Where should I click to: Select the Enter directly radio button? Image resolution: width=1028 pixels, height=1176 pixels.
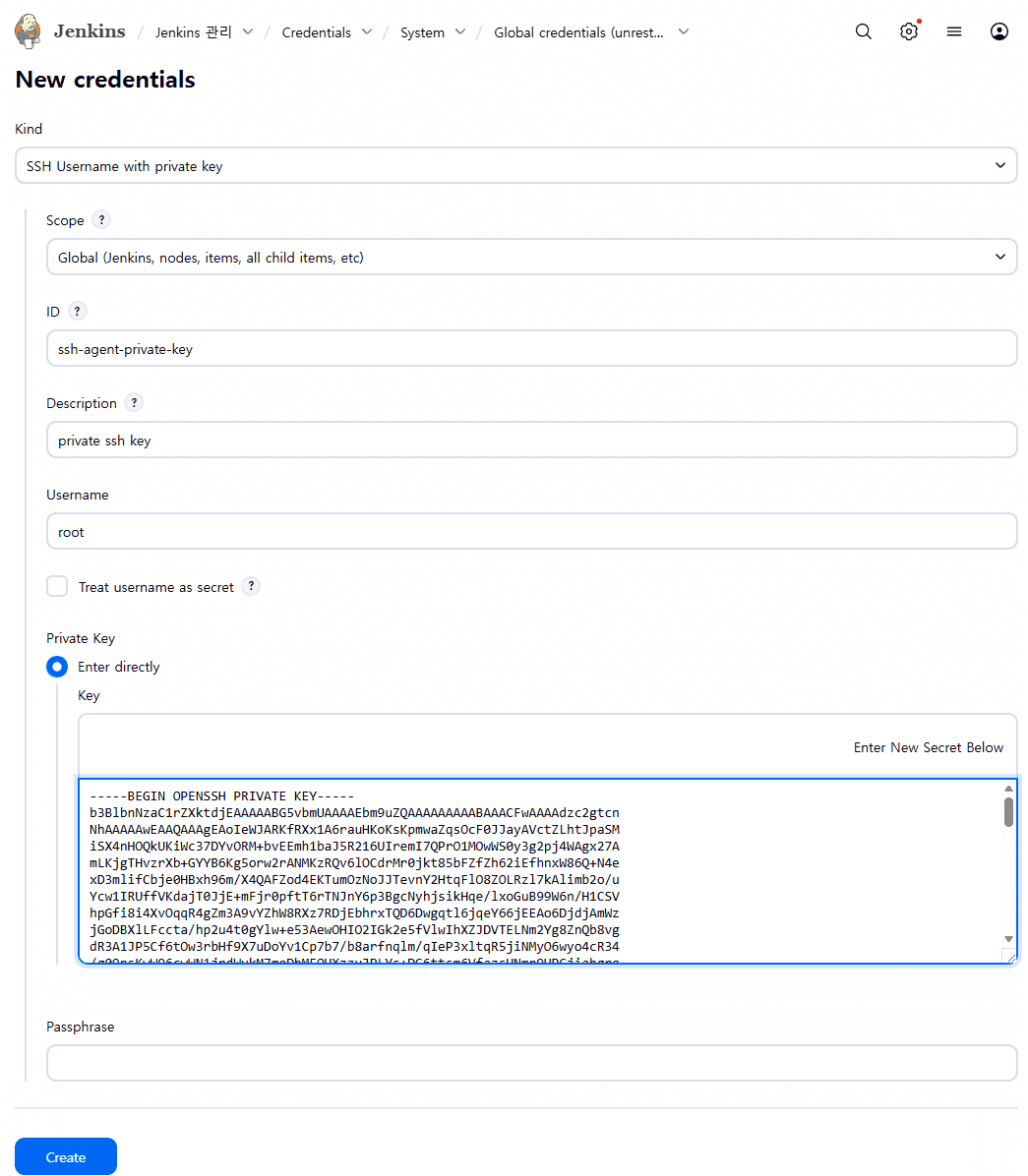pos(58,667)
